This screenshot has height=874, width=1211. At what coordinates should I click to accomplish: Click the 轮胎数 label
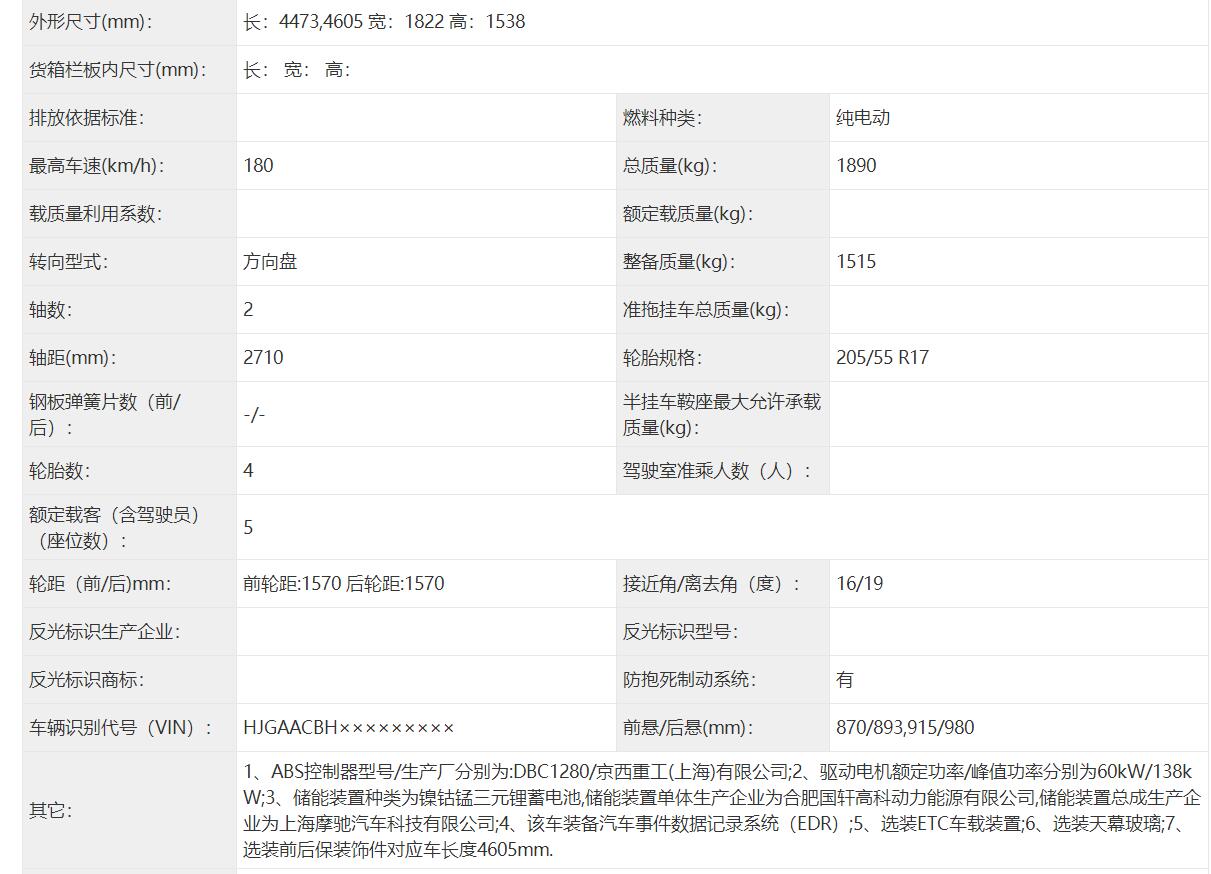pos(60,471)
